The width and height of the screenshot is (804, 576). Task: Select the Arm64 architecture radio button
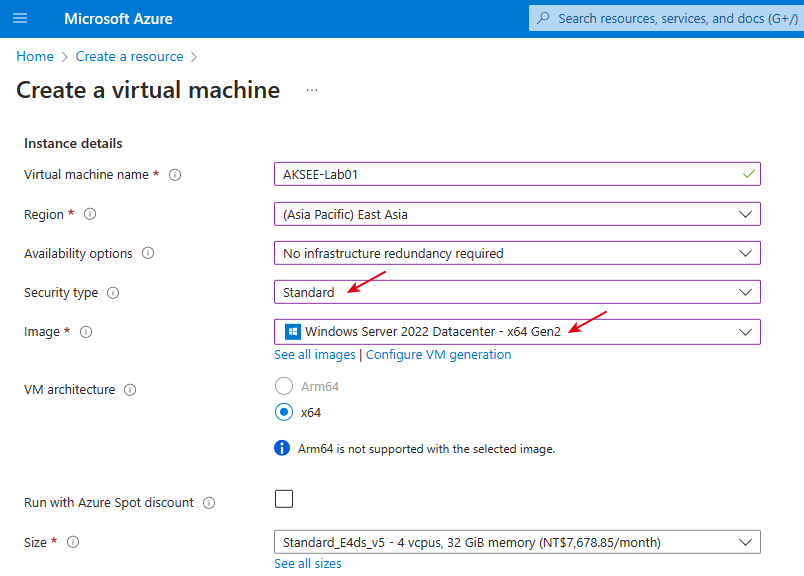pyautogui.click(x=284, y=386)
